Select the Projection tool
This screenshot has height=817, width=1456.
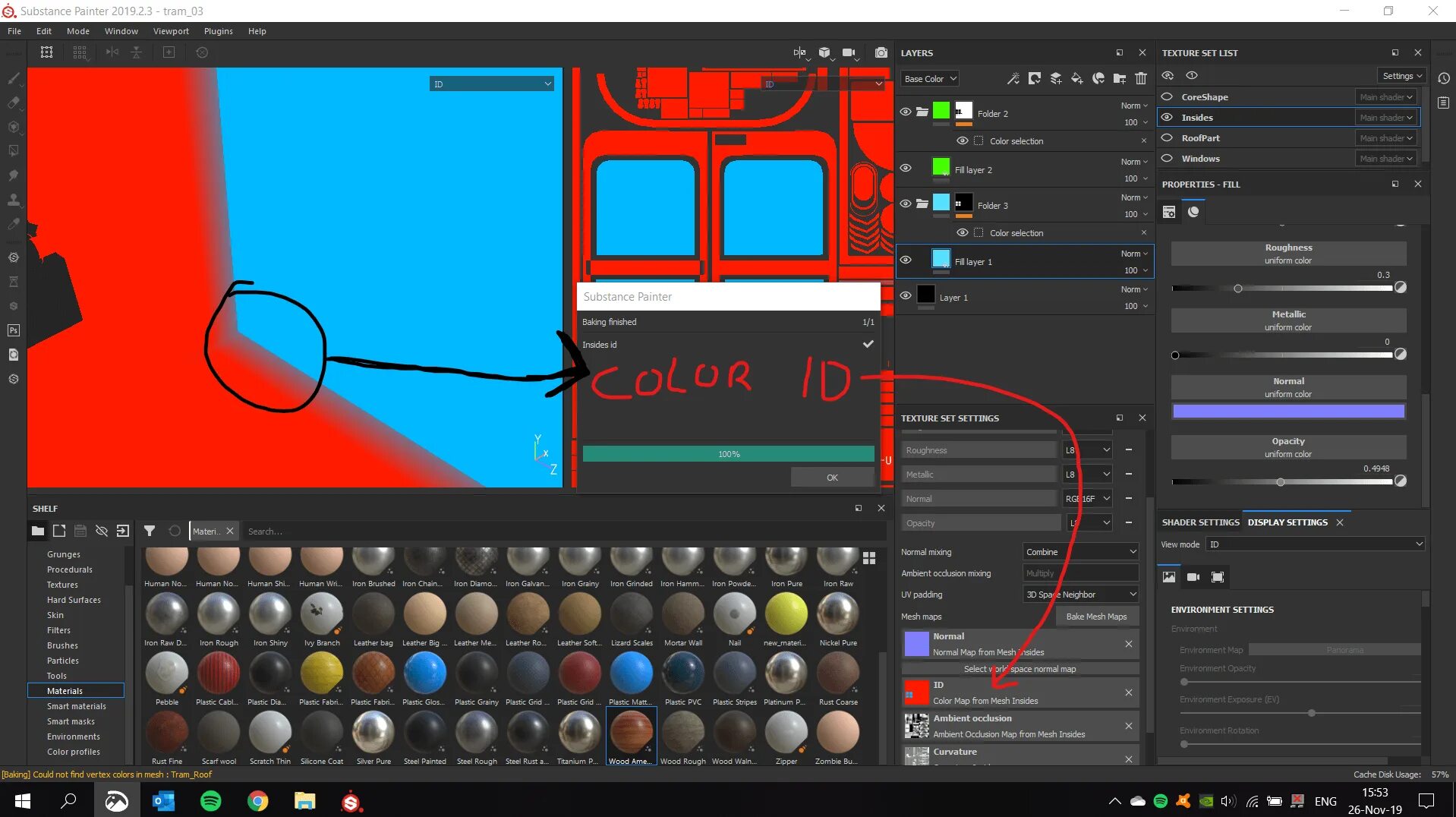tap(14, 127)
